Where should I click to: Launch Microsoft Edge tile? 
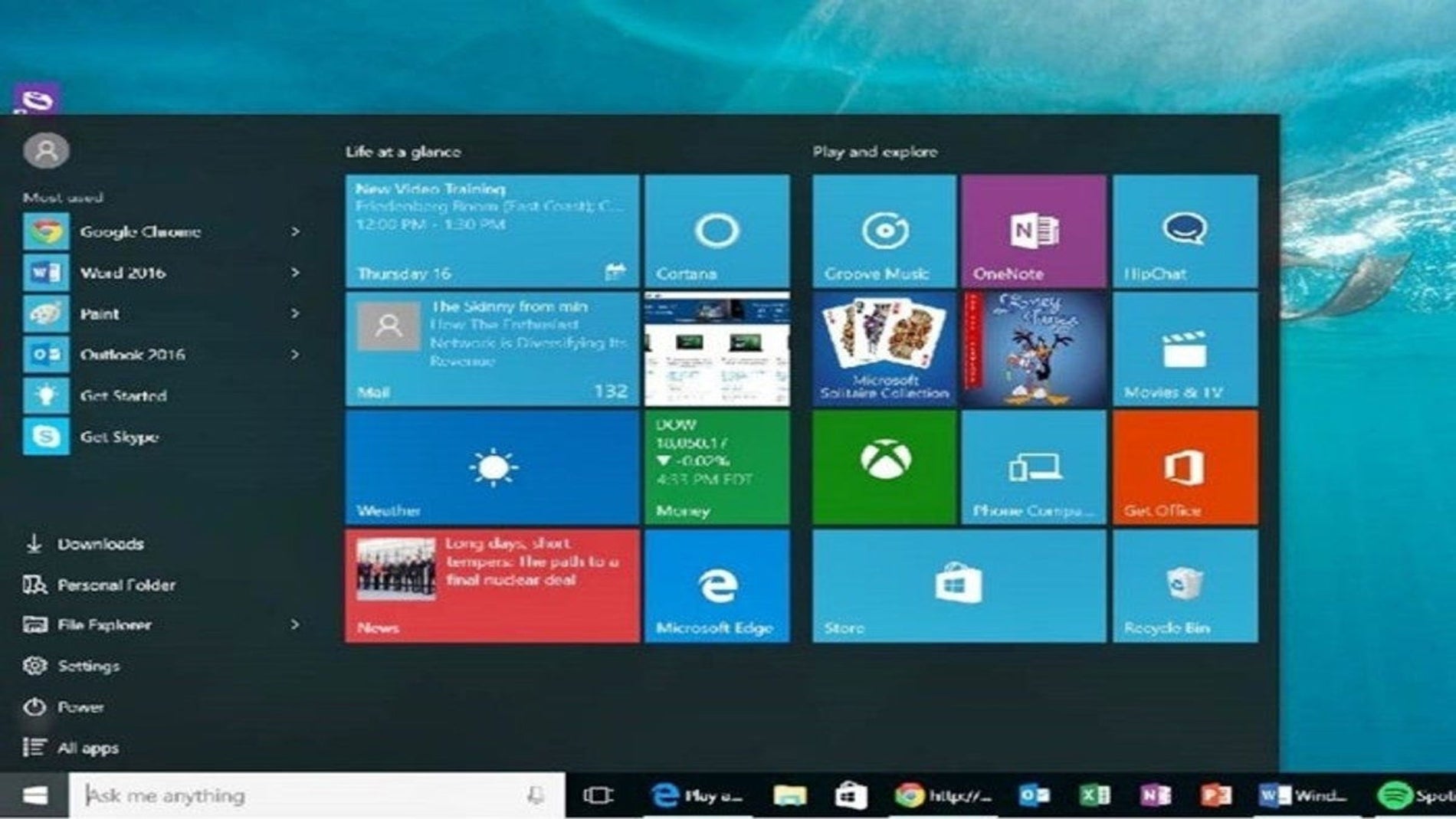pyautogui.click(x=717, y=586)
